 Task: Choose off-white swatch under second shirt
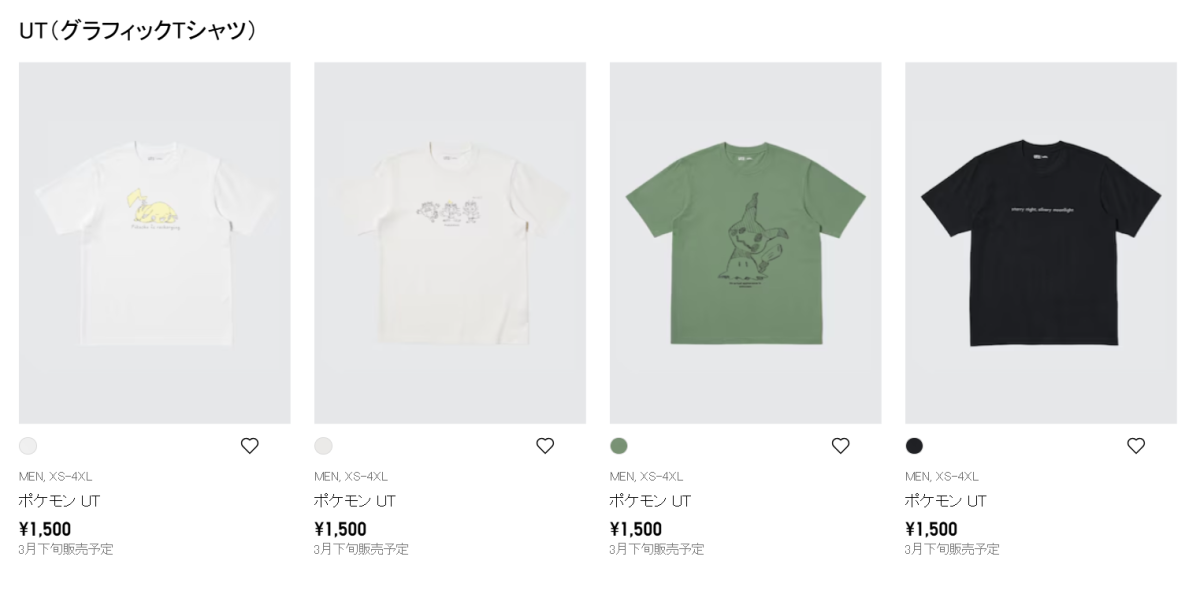(323, 446)
